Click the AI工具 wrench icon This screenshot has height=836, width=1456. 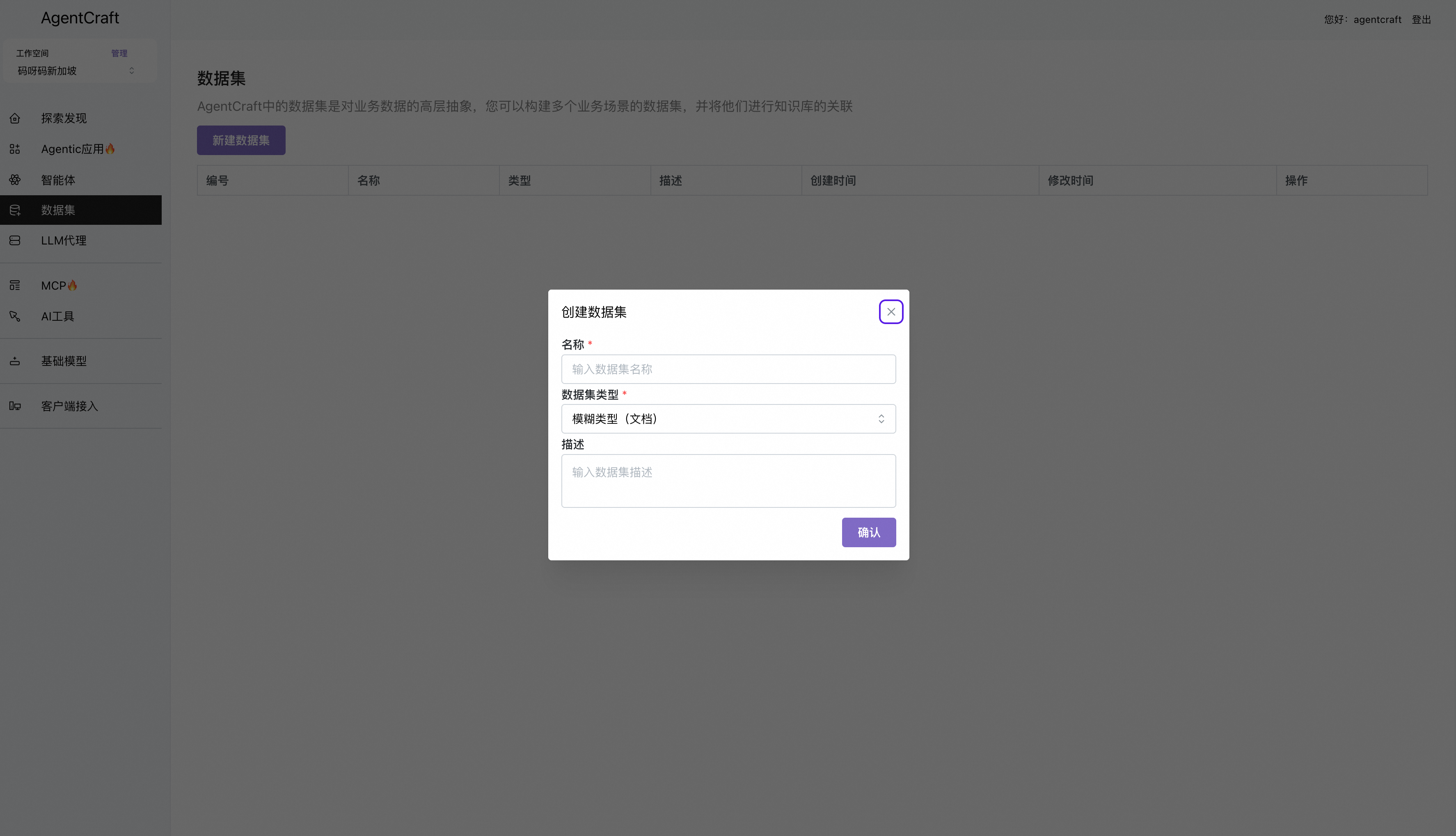point(15,316)
